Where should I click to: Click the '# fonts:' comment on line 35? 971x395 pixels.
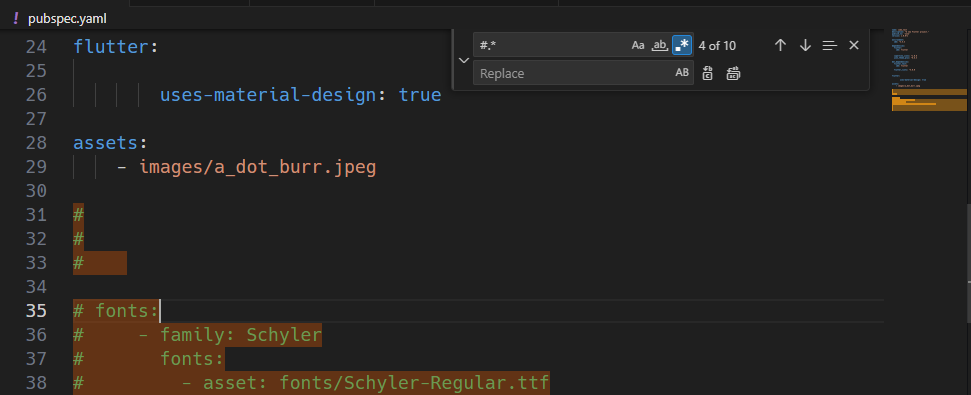(x=116, y=311)
